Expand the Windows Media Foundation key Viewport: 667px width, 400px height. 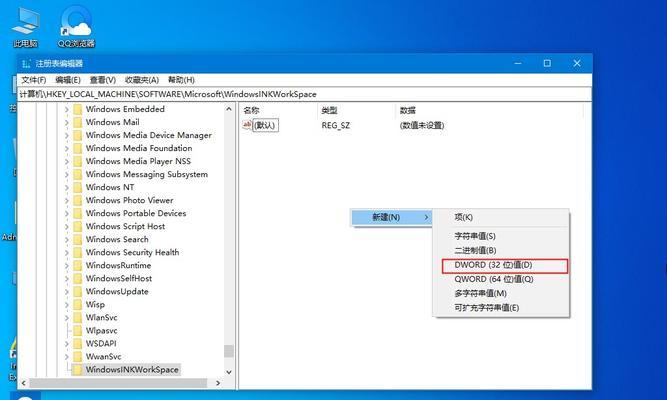66,149
